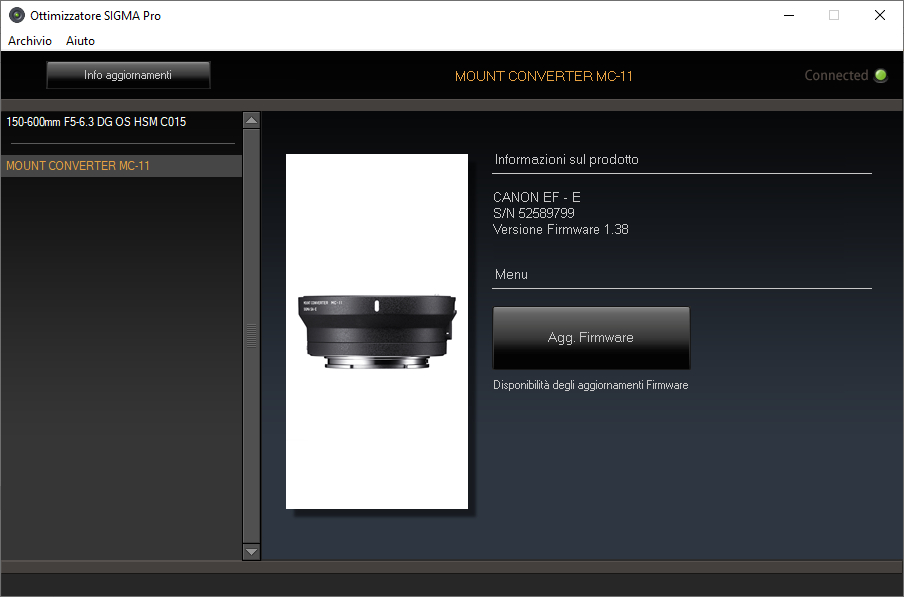Click the MOUNT CONVERTER MC-11 header title
The image size is (904, 597).
coord(544,76)
